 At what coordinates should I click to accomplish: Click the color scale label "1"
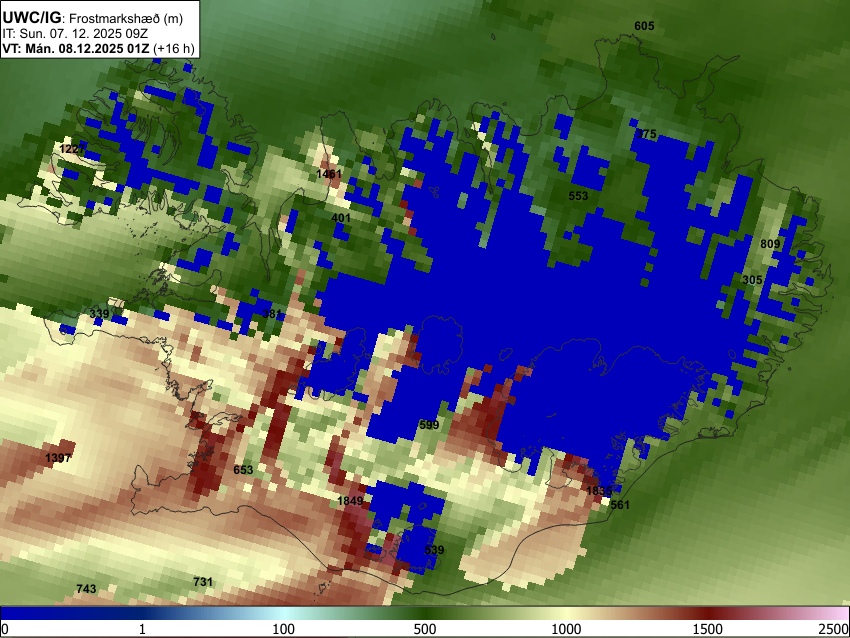click(142, 629)
